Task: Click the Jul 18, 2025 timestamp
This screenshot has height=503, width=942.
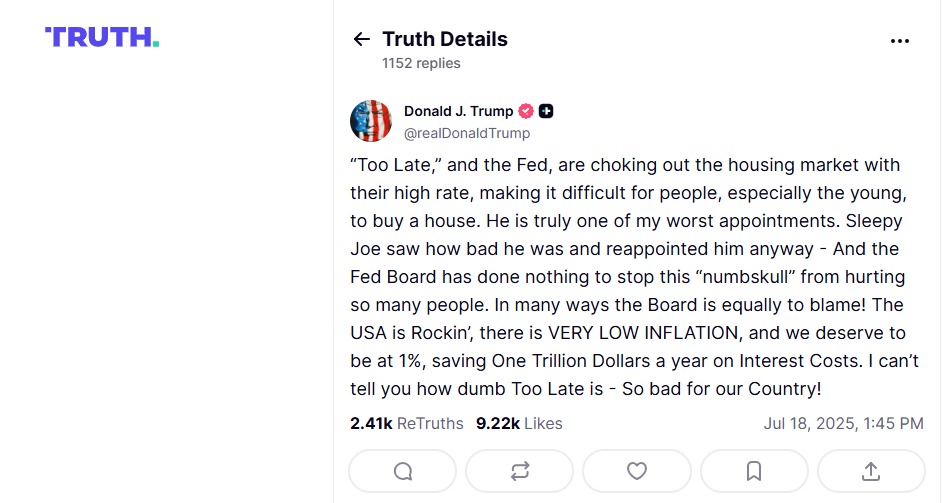Action: pos(843,424)
